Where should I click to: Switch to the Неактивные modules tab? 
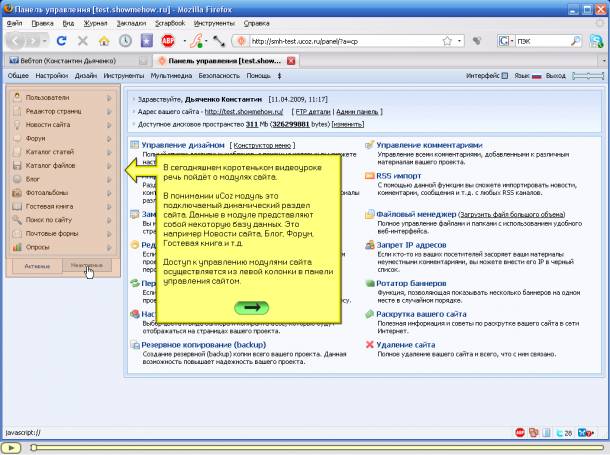tap(87, 265)
